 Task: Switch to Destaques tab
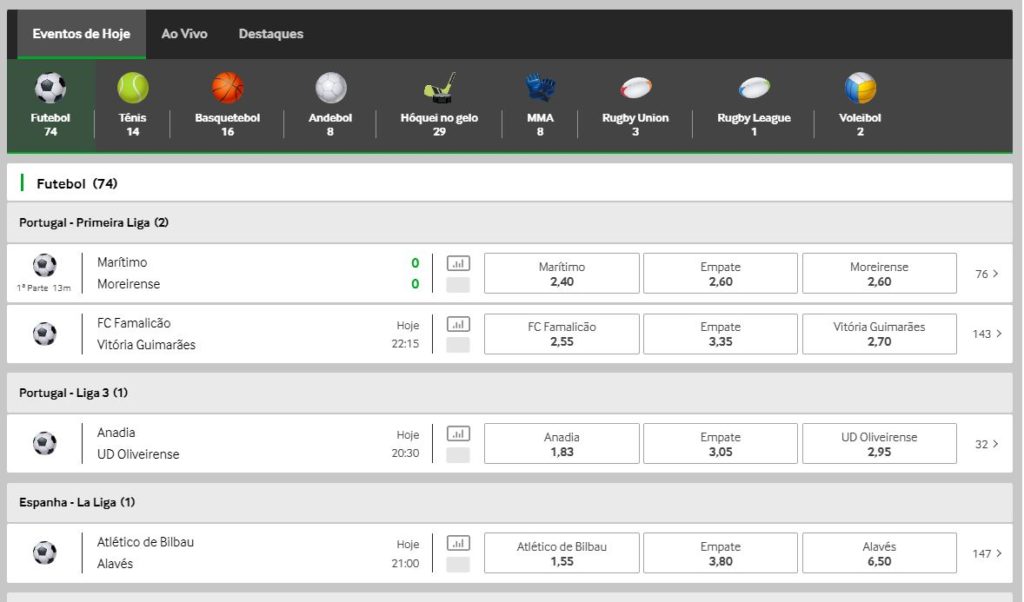[271, 34]
